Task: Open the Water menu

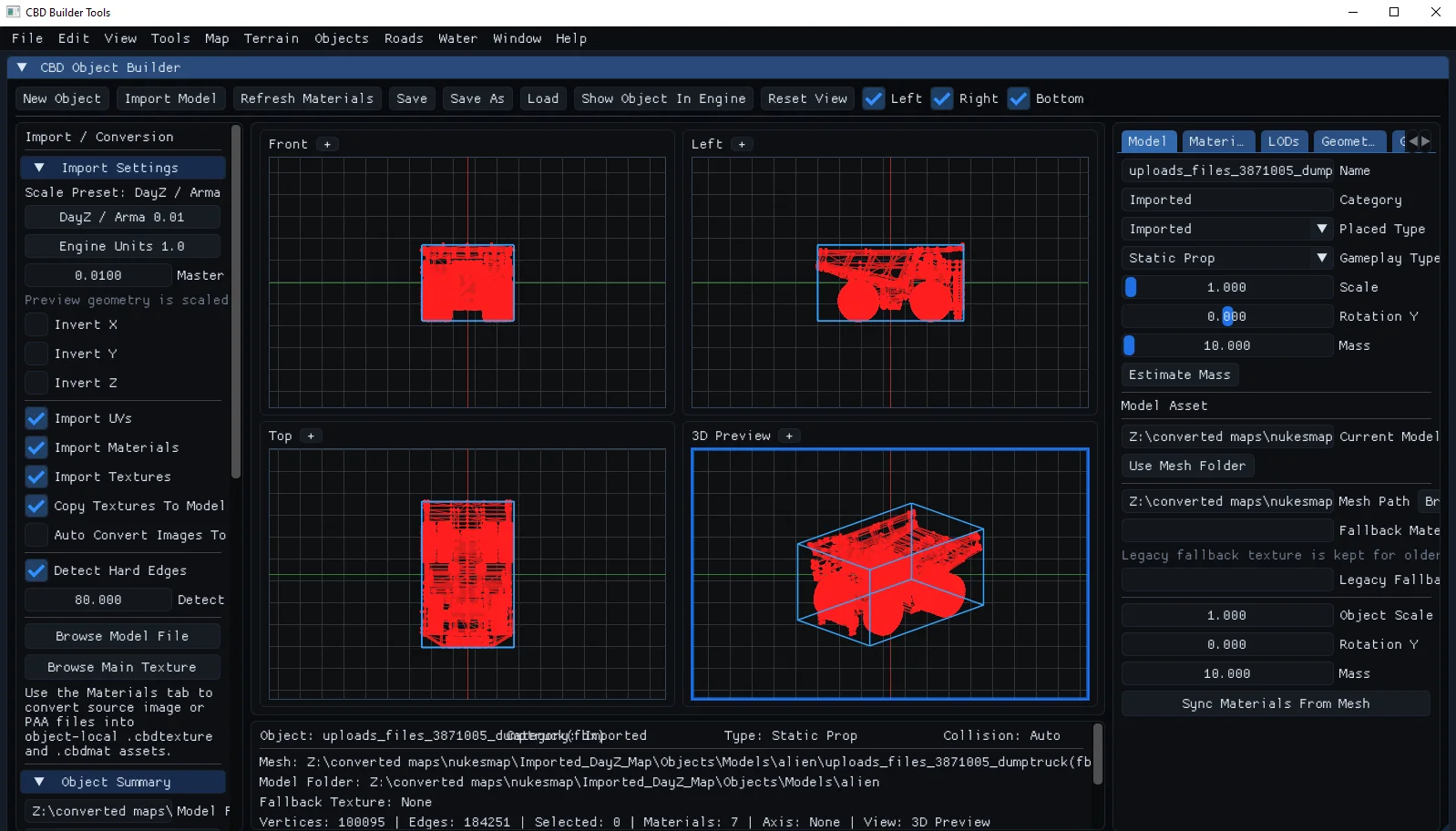Action: (457, 38)
